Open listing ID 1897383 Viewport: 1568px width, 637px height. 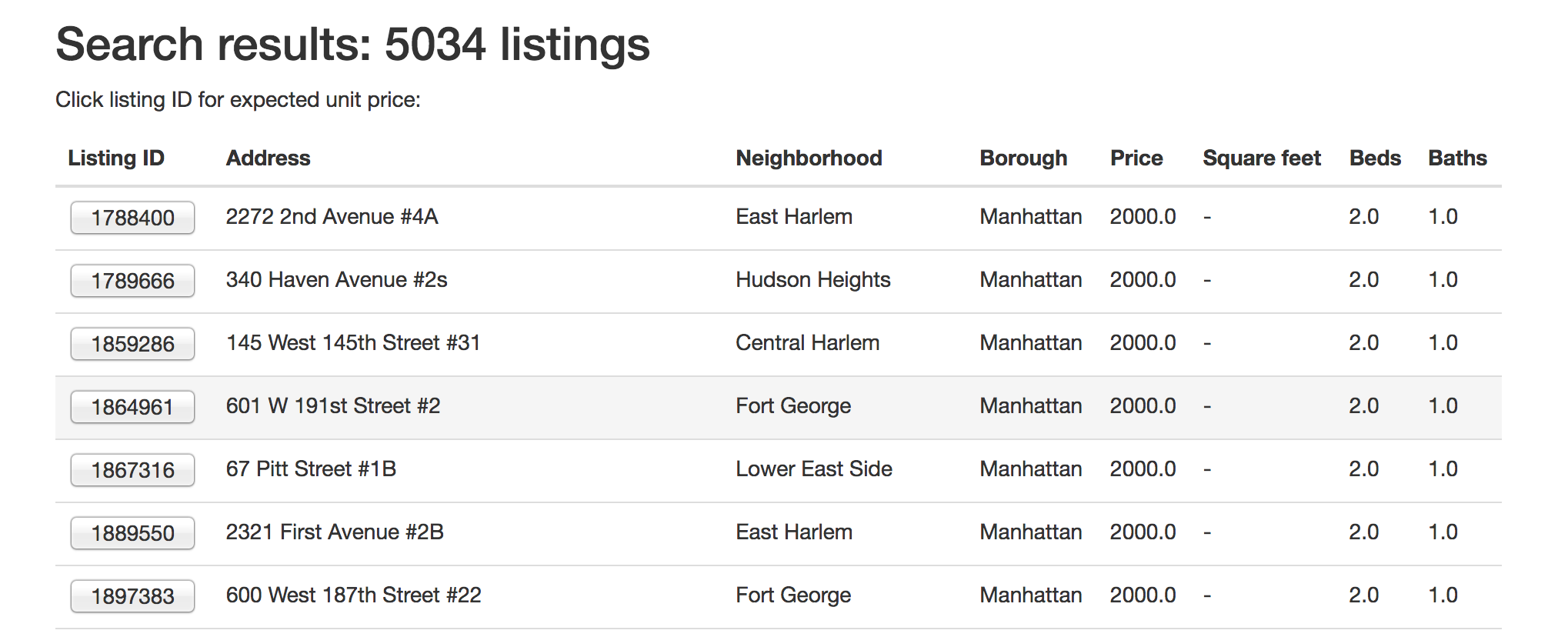pyautogui.click(x=132, y=596)
